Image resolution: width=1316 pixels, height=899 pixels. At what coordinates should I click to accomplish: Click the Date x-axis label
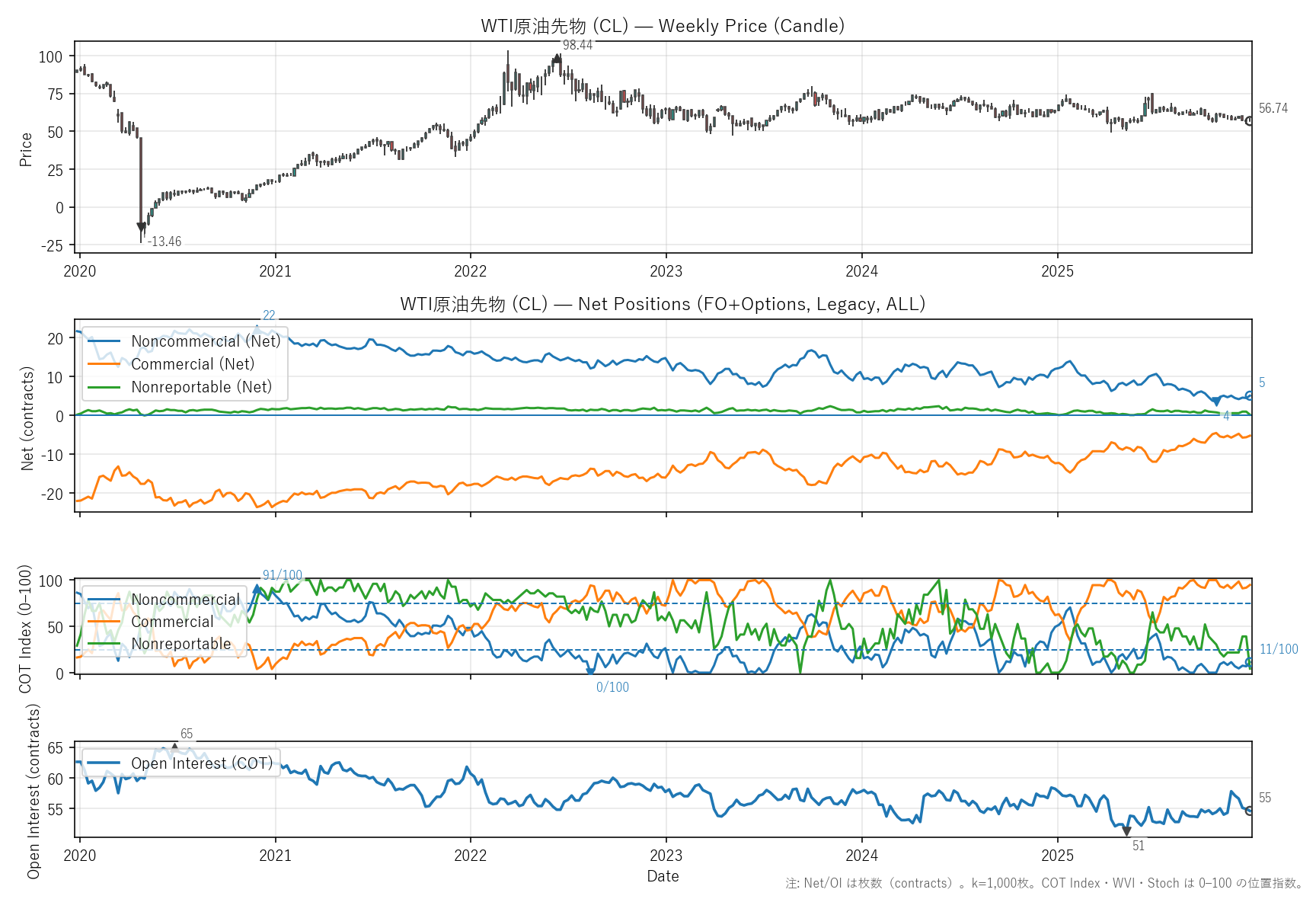(x=663, y=876)
